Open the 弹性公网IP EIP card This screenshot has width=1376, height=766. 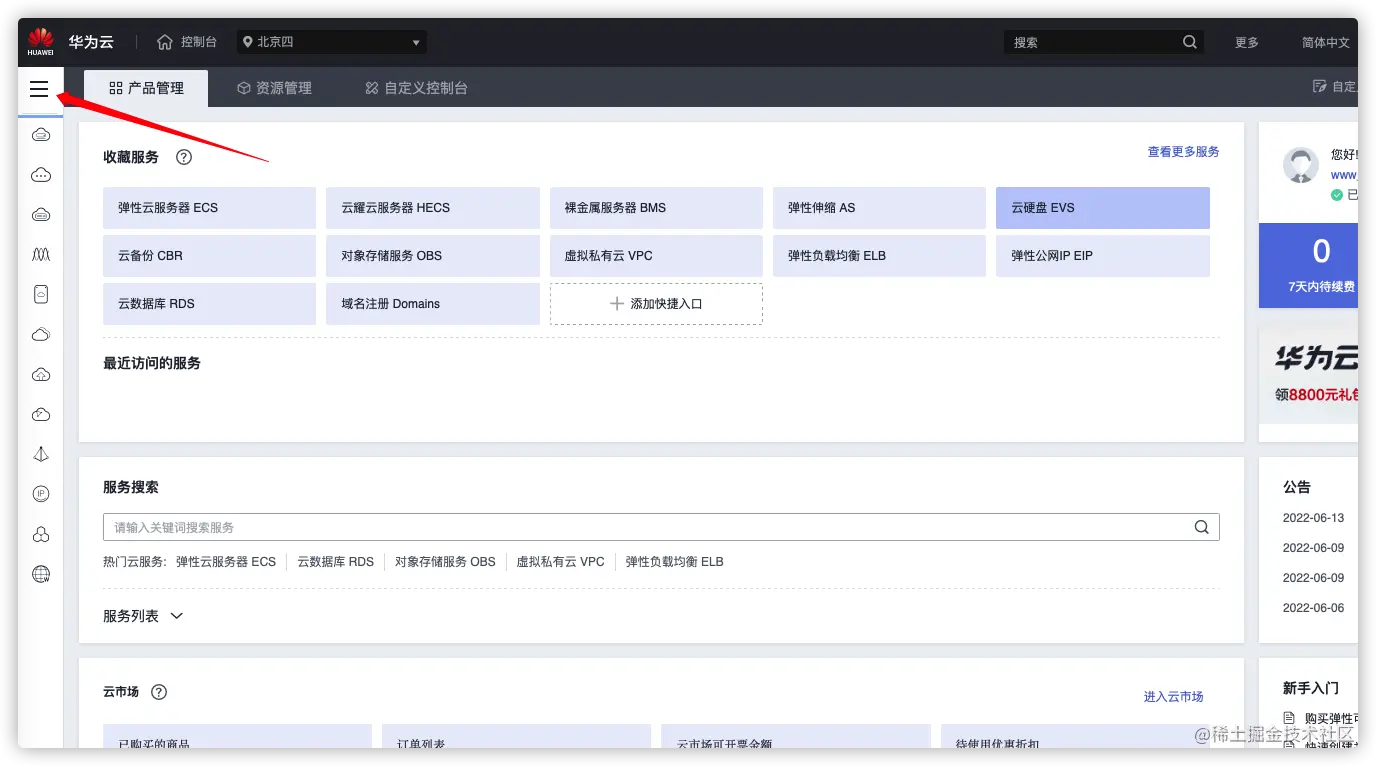point(1103,256)
